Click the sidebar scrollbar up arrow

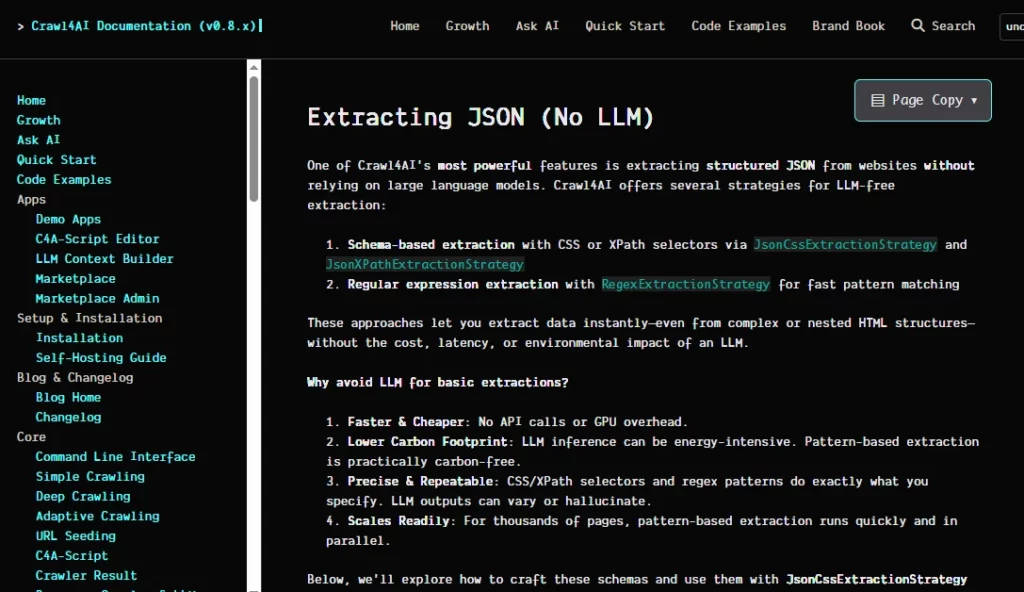point(254,67)
